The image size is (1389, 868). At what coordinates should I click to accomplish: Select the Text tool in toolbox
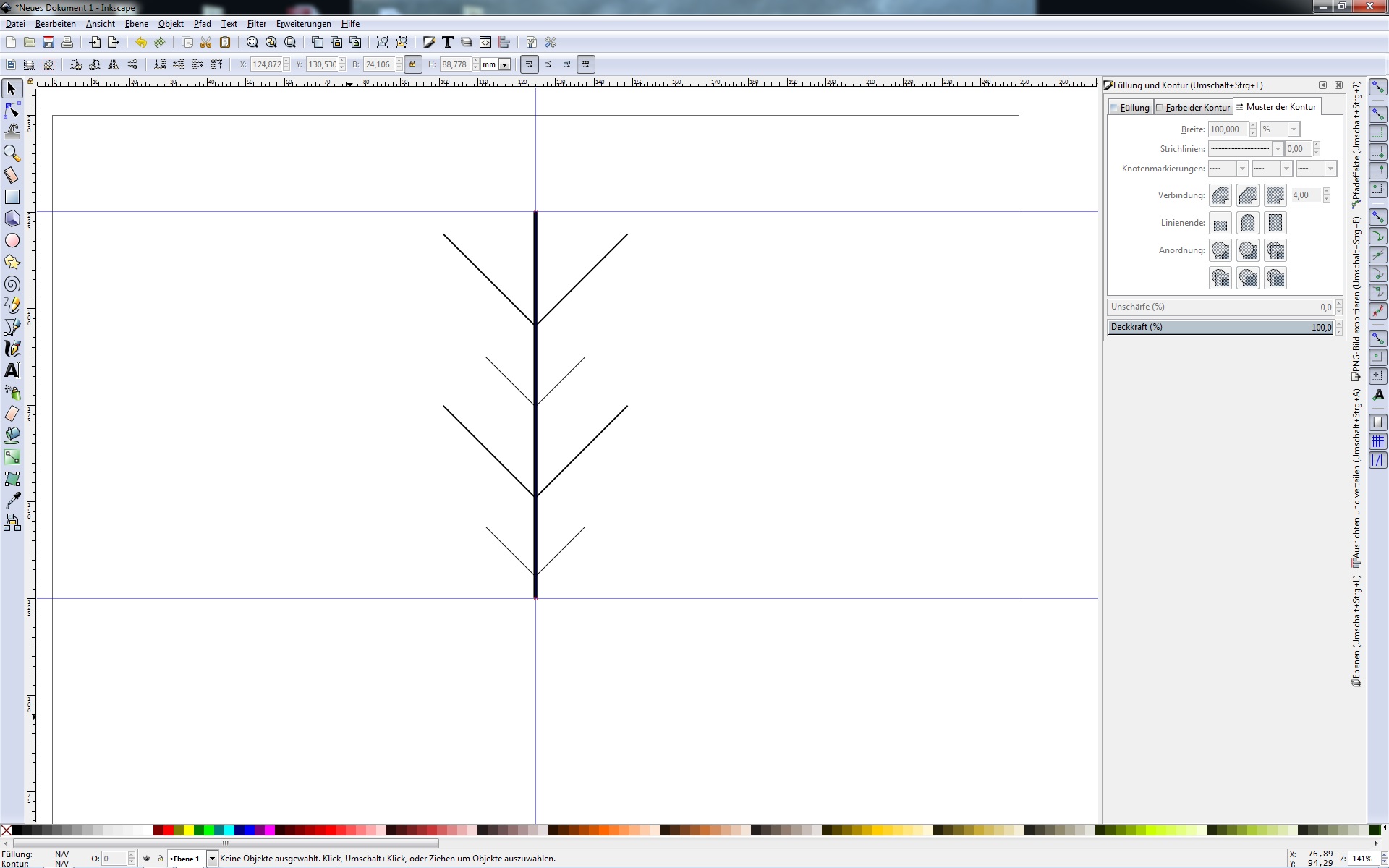(12, 370)
